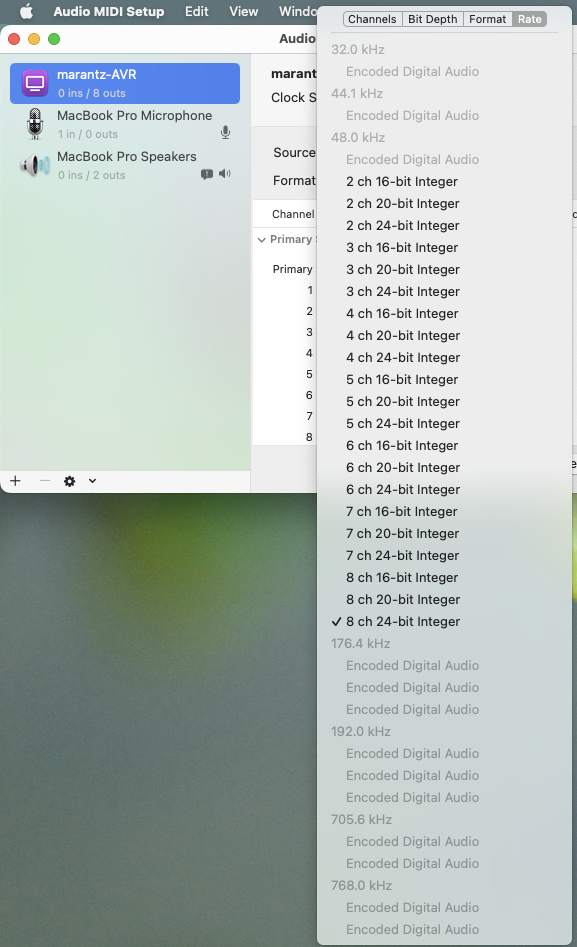Open the Edit menu
The image size is (577, 947).
(196, 11)
